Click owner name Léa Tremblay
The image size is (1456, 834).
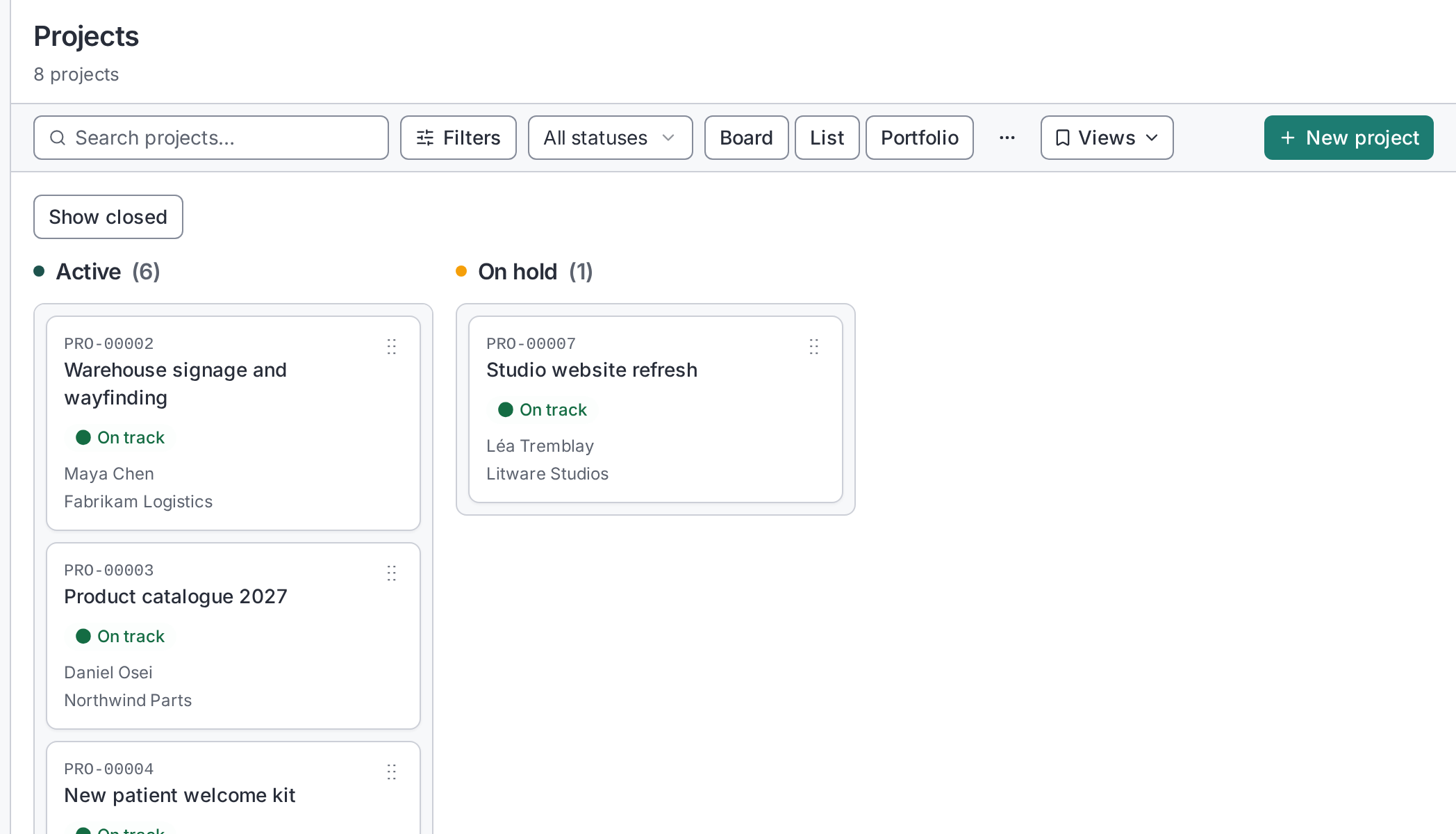click(540, 446)
